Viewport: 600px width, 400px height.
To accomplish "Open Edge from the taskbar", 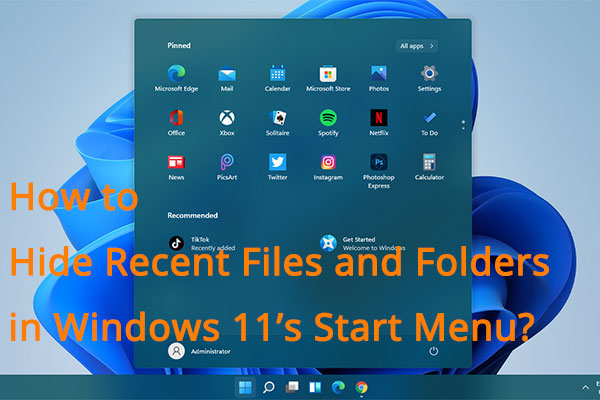I will click(338, 387).
